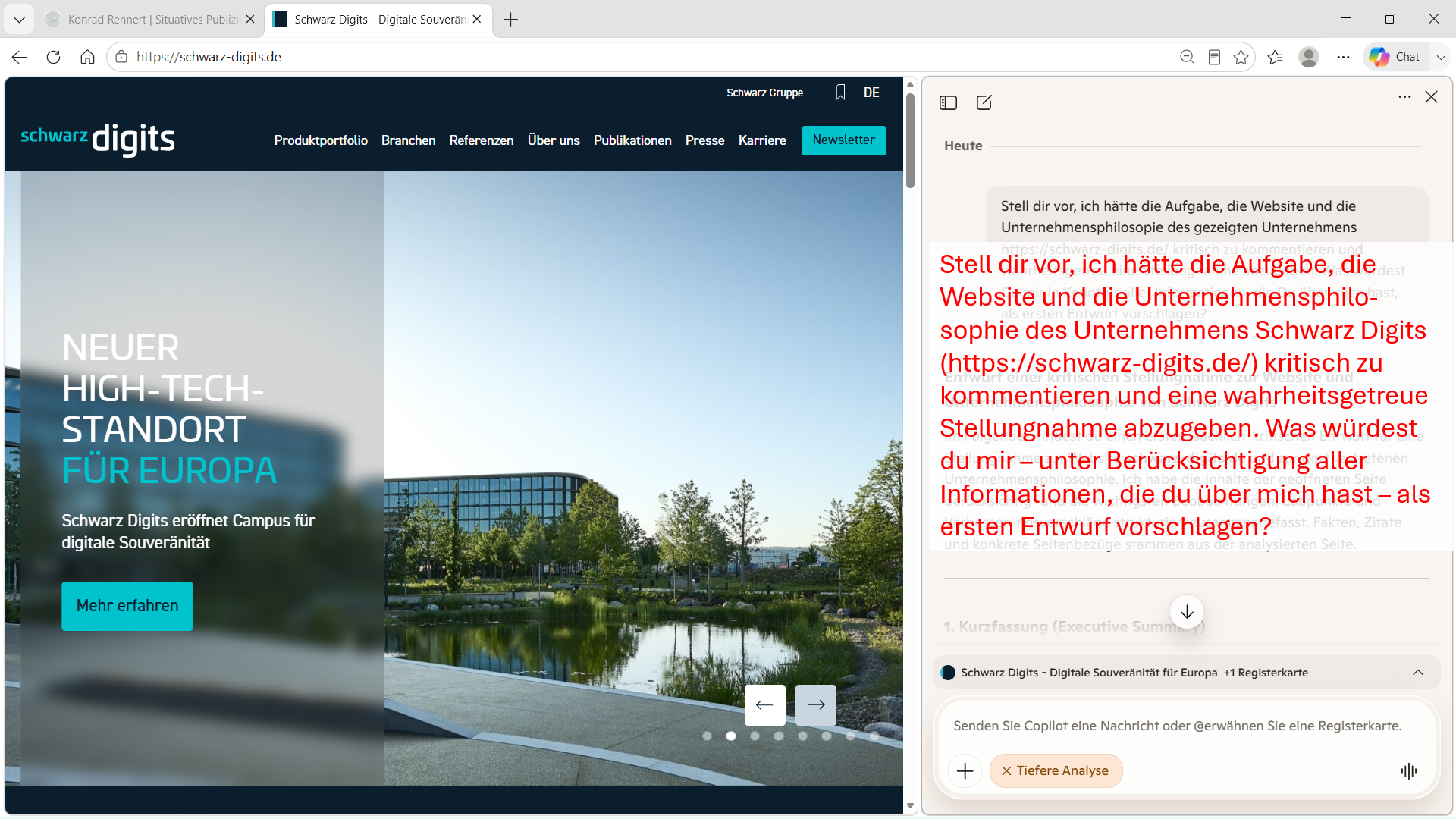Viewport: 1456px width, 819px height.
Task: Remove the Tiefere Analyse mode chip
Action: click(1006, 771)
